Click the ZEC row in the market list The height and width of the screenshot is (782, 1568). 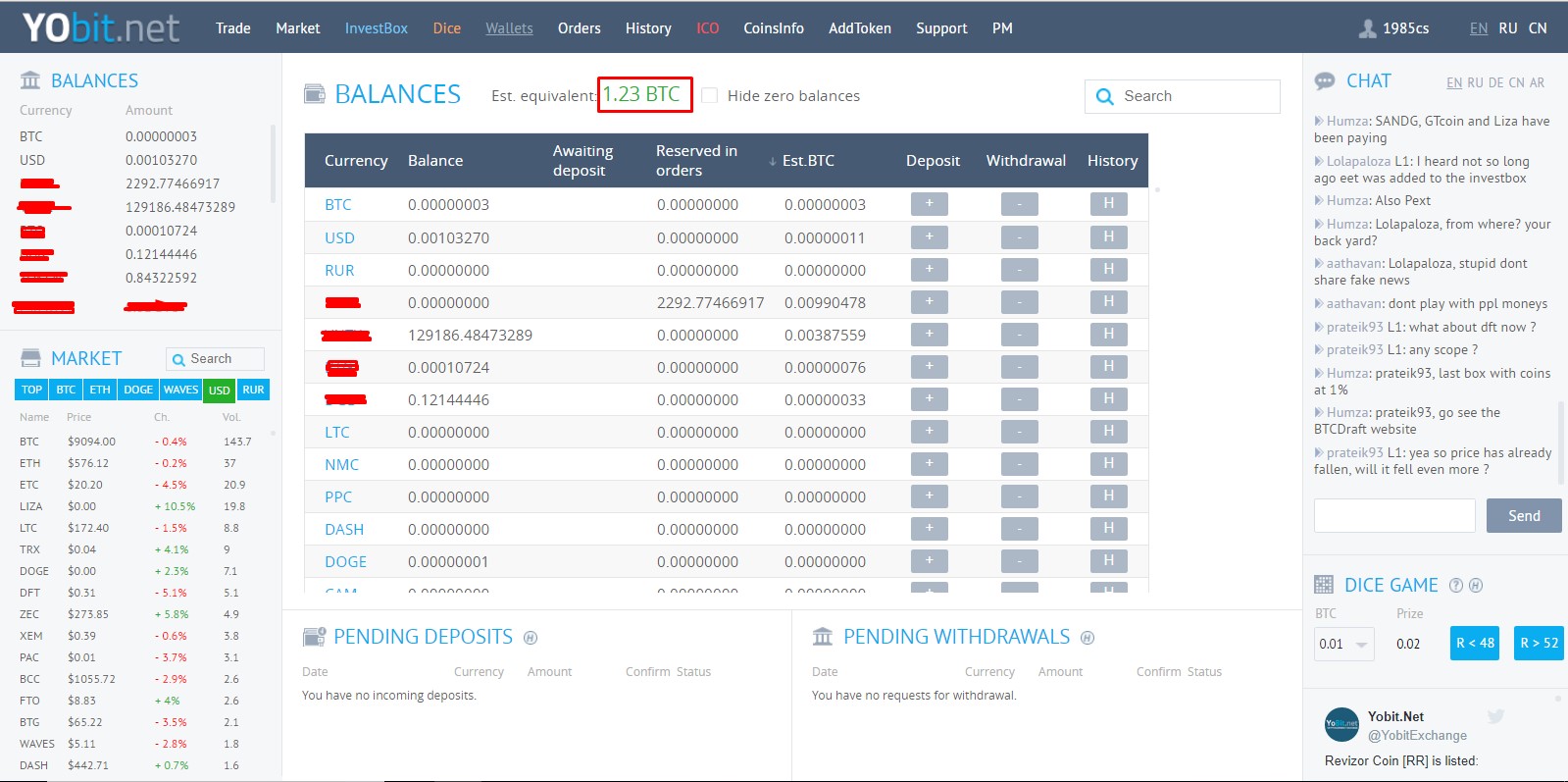click(137, 614)
